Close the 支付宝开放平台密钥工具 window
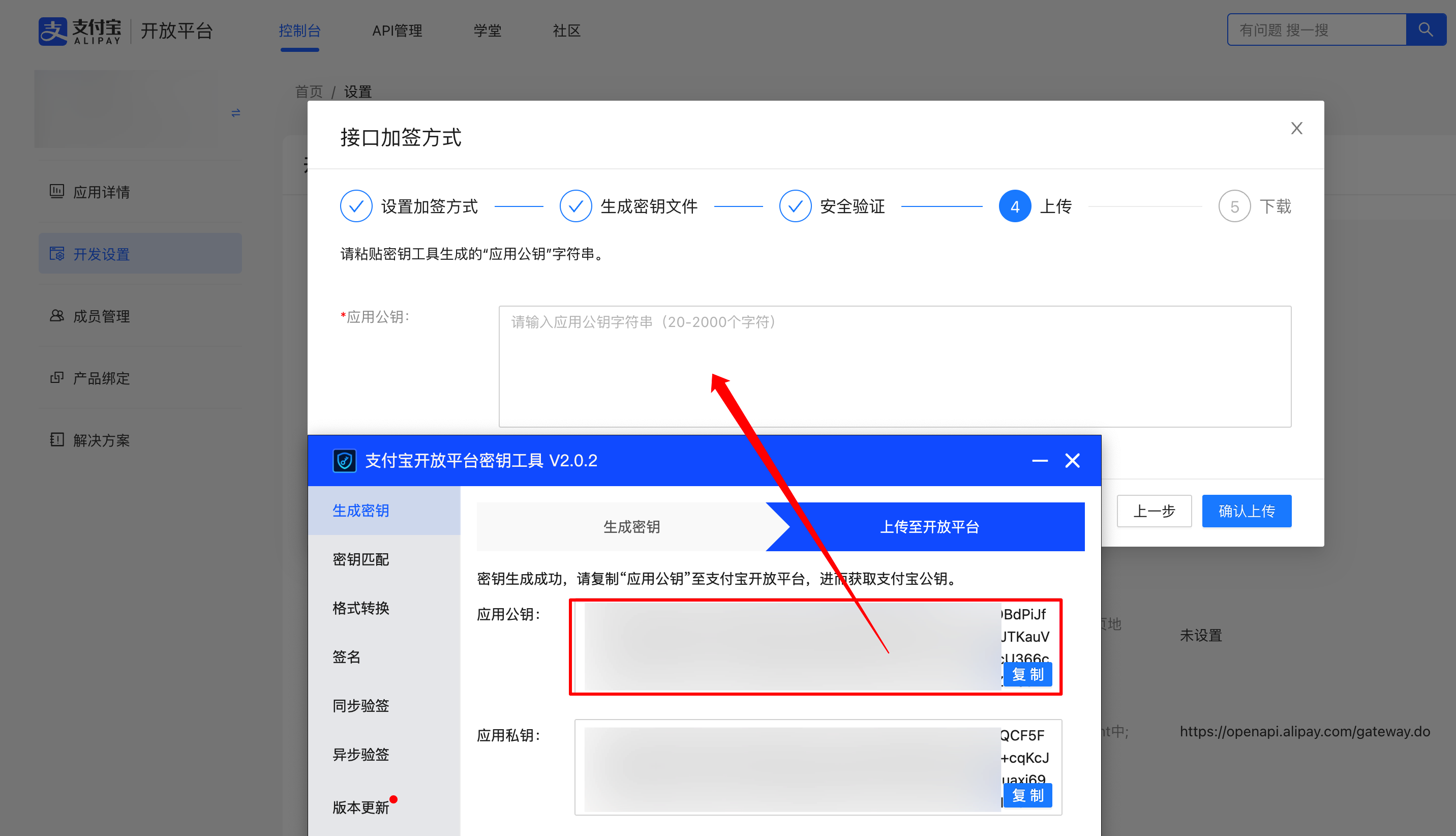The width and height of the screenshot is (1456, 836). [1072, 461]
